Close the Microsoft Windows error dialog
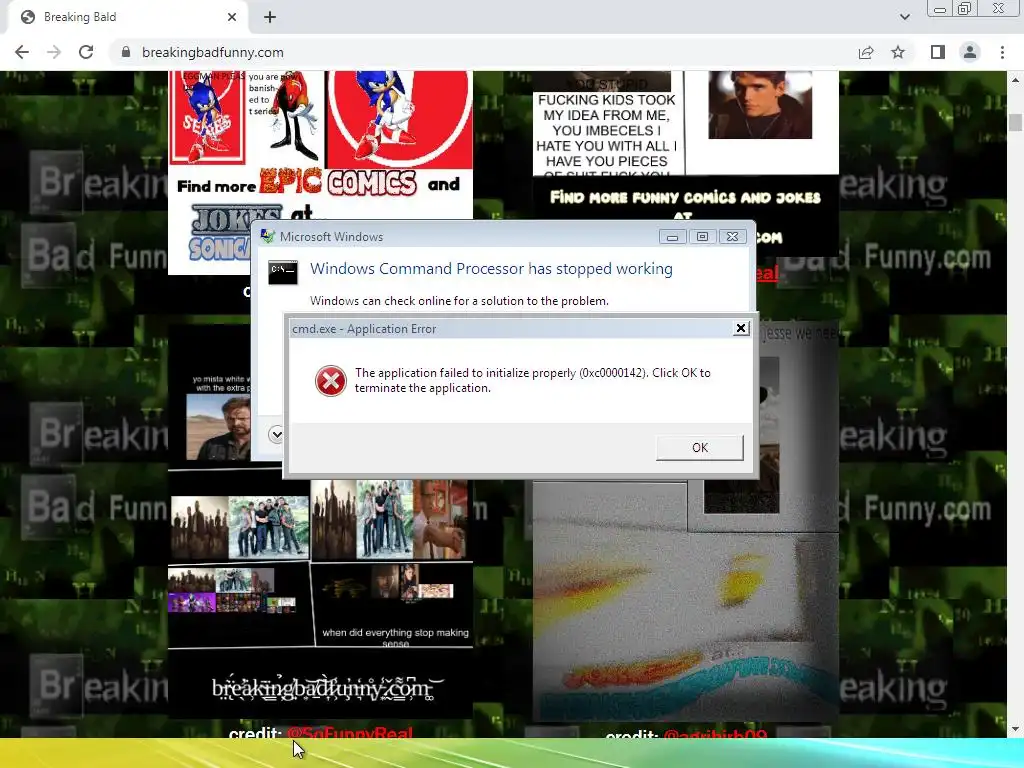 click(733, 236)
